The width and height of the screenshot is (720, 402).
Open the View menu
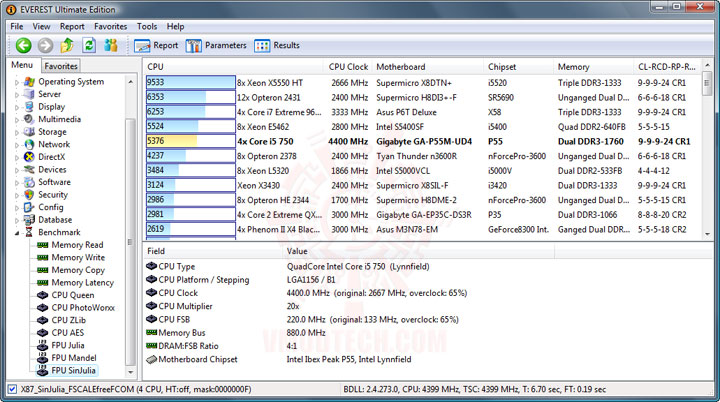point(41,27)
